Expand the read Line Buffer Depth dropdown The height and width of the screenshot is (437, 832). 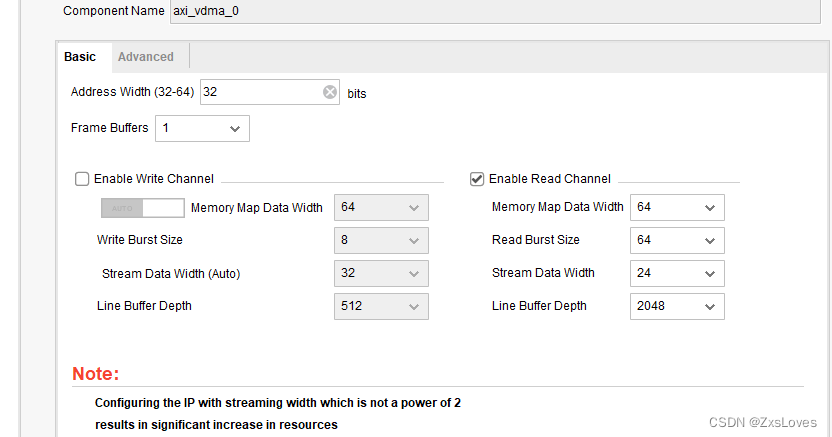pyautogui.click(x=677, y=306)
